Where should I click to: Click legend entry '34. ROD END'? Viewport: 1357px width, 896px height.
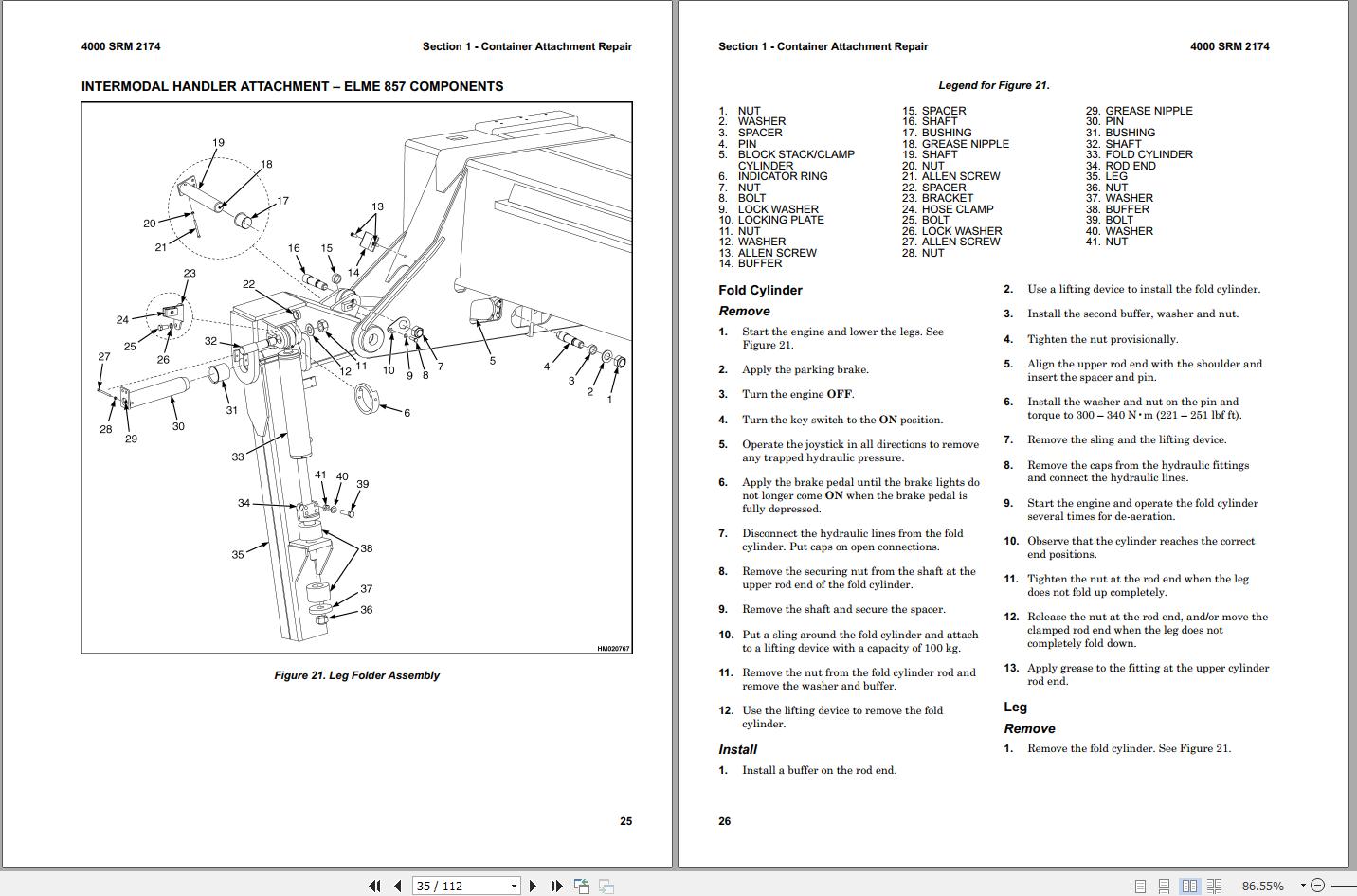pos(1120,166)
